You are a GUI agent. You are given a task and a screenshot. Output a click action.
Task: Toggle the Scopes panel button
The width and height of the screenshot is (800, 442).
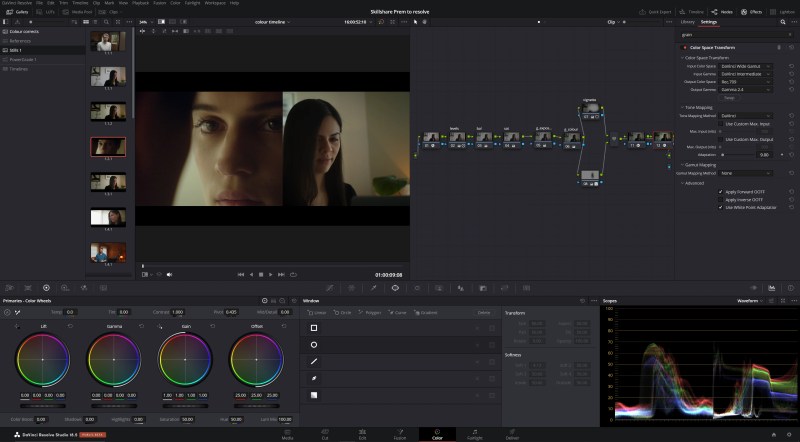771,288
